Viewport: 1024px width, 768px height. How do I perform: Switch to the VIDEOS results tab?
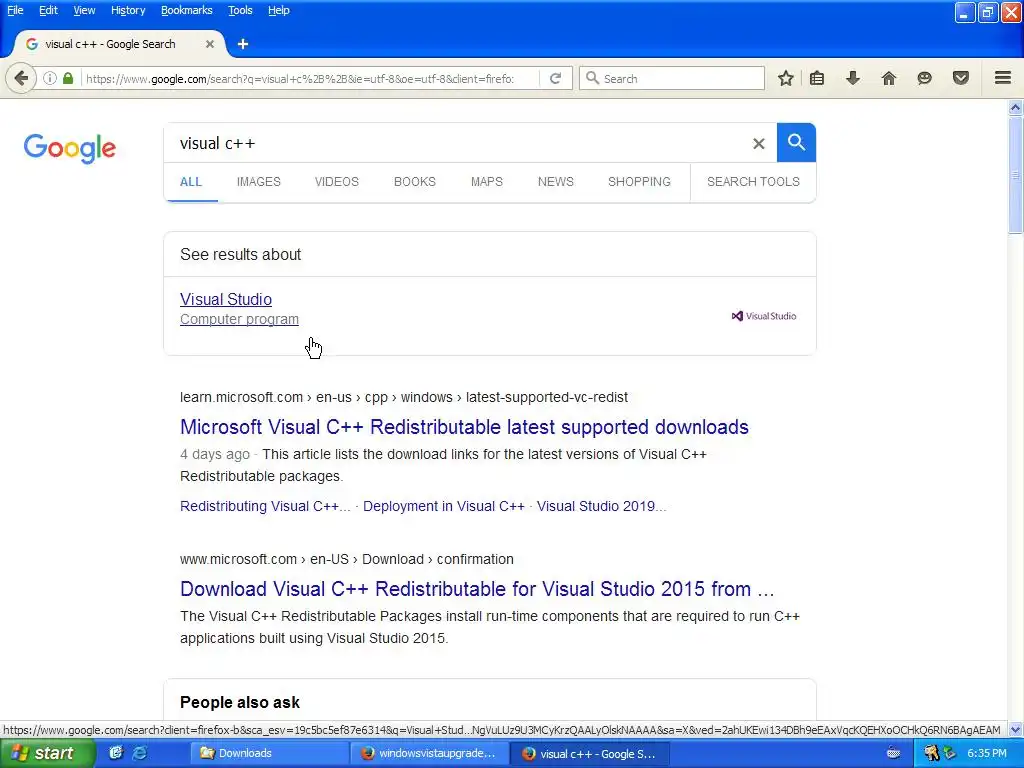(x=337, y=182)
